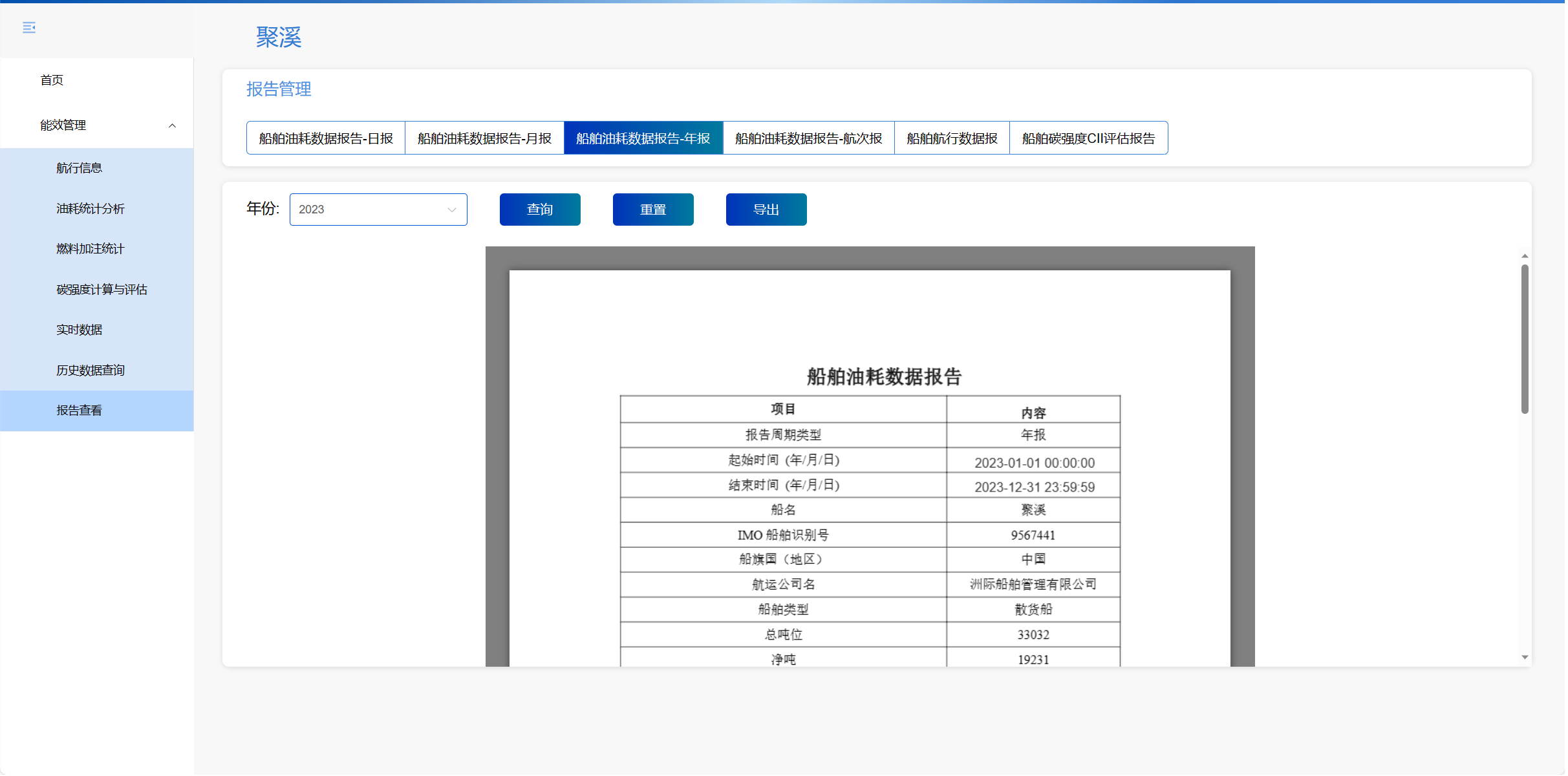Viewport: 1568px width, 776px height.
Task: Open 油耗统计分析 menu item
Action: [90, 209]
